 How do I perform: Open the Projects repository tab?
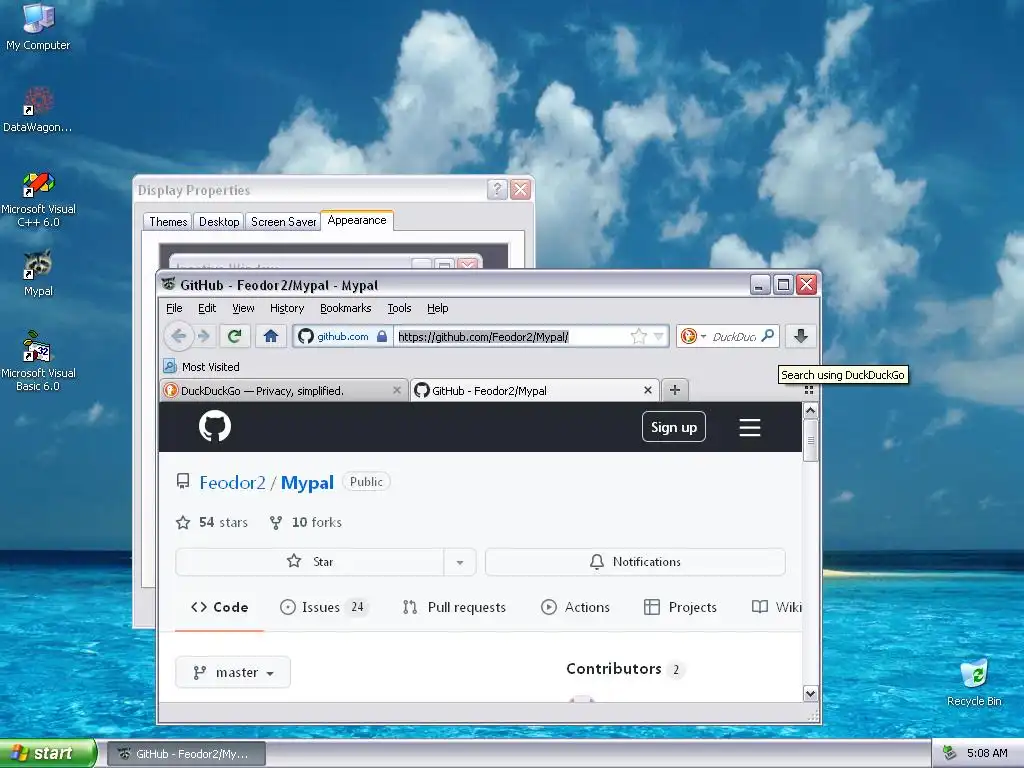click(680, 607)
